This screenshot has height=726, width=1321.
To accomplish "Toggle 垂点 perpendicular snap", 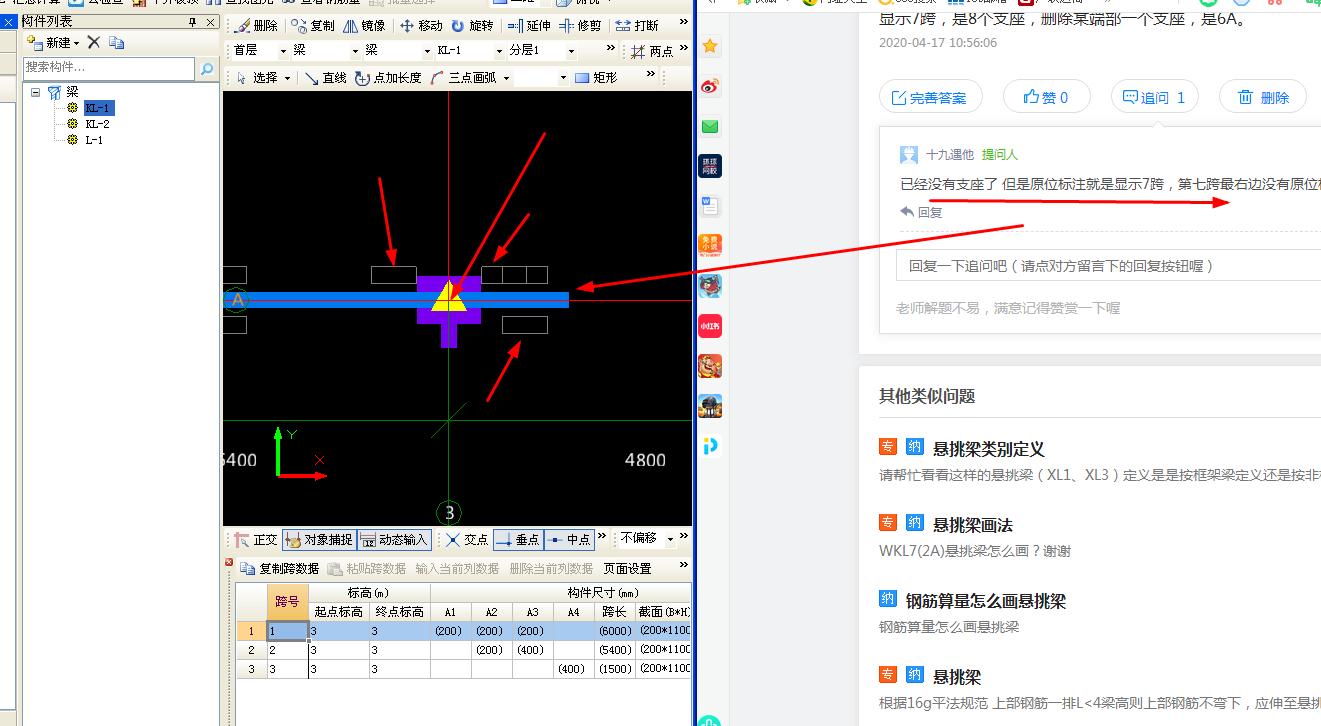I will (x=518, y=539).
